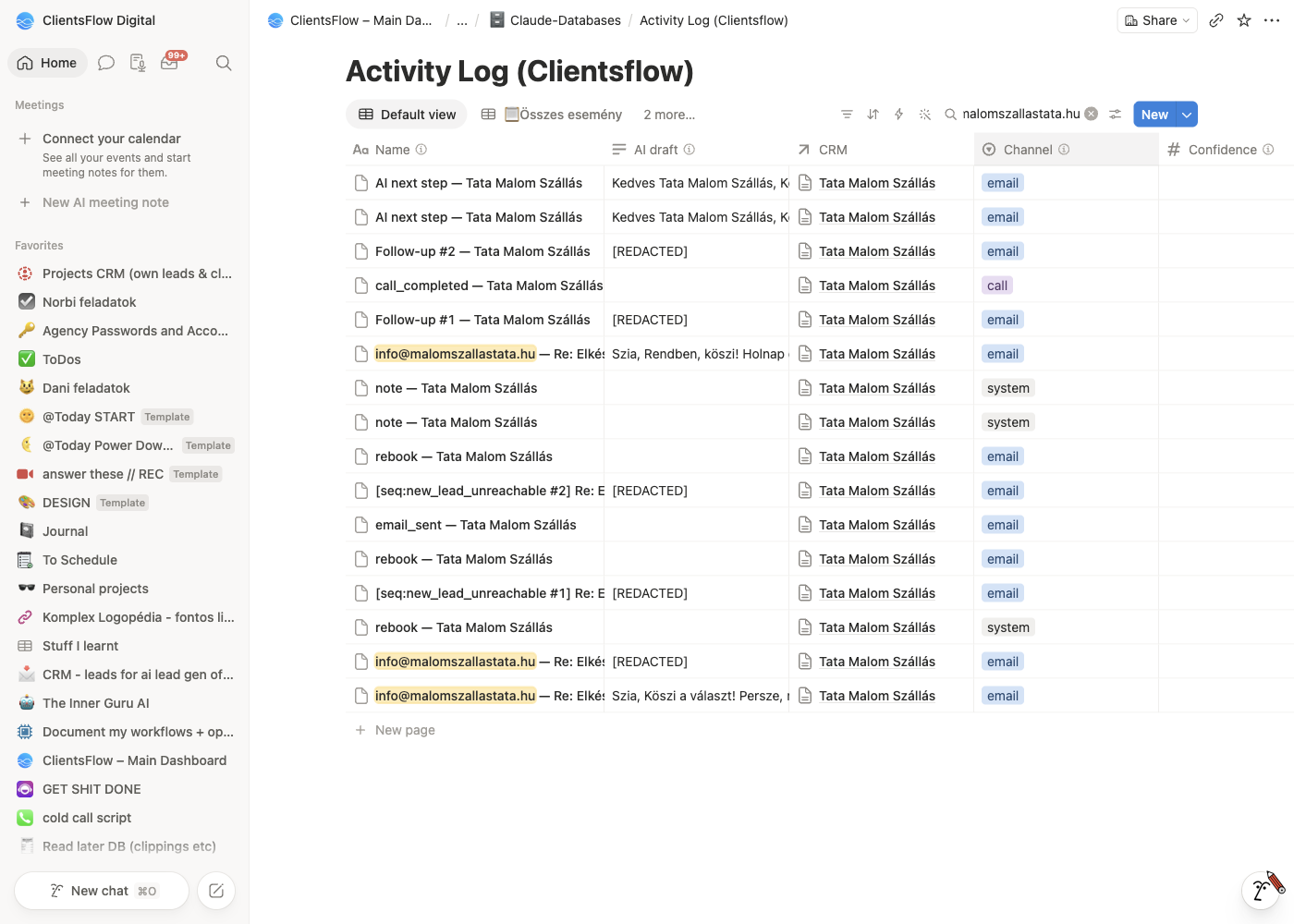Screen dimensions: 1294x924
Task: Click the New chat button
Action: 102,891
